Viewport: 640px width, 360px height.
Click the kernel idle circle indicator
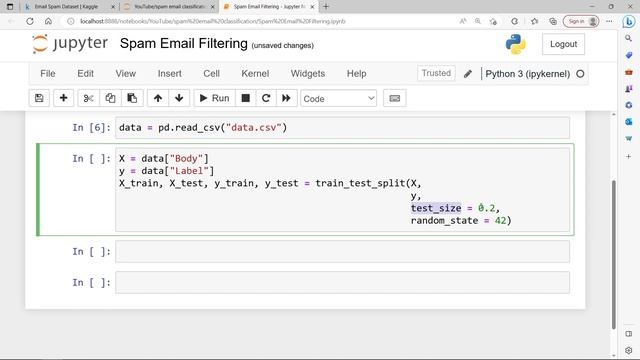click(580, 74)
